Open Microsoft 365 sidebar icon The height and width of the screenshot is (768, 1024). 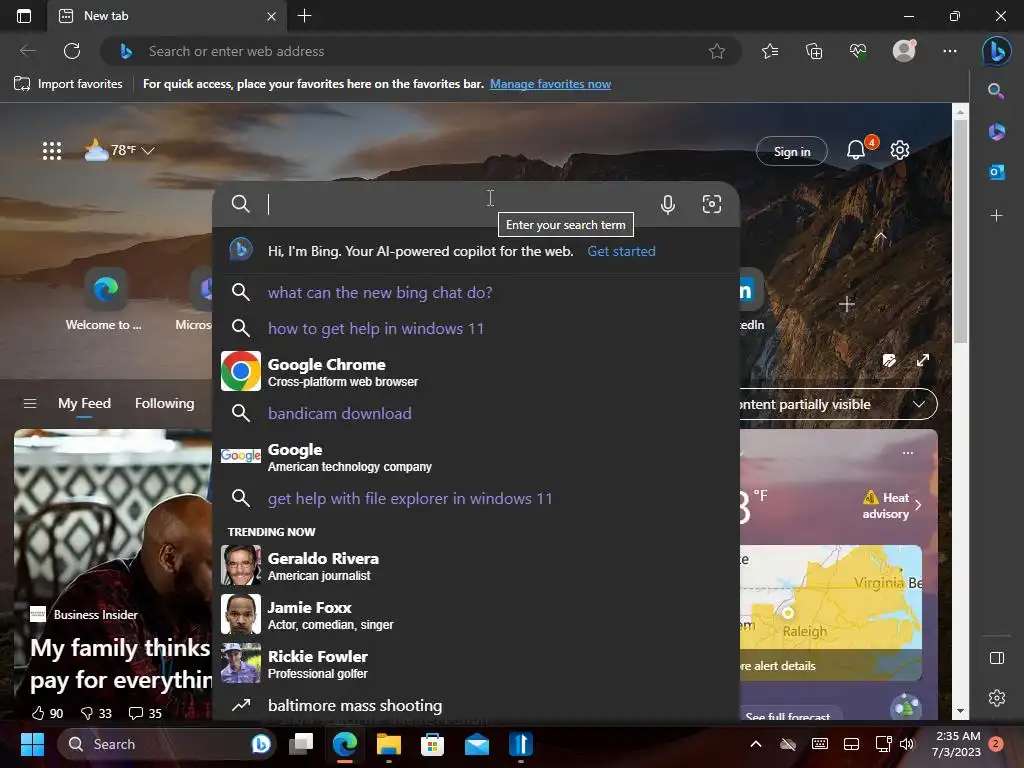point(997,132)
